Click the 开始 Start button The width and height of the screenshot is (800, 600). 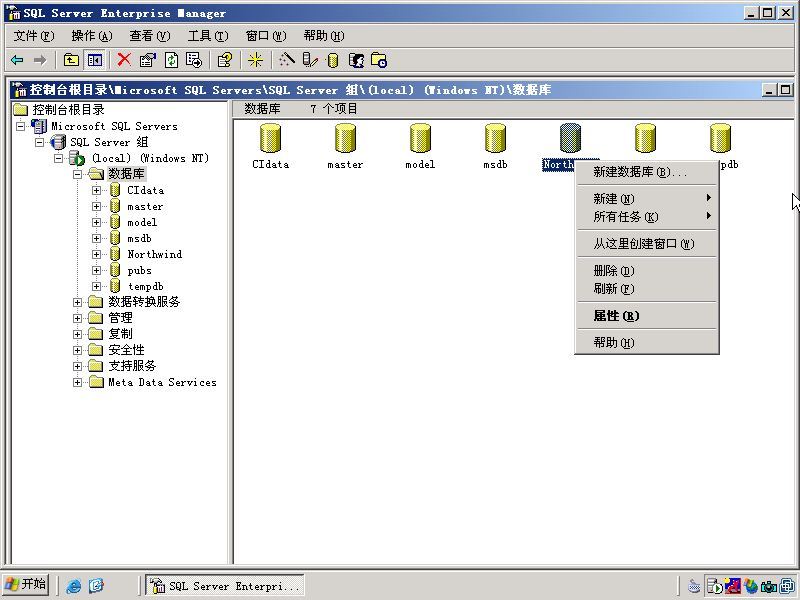tap(26, 585)
